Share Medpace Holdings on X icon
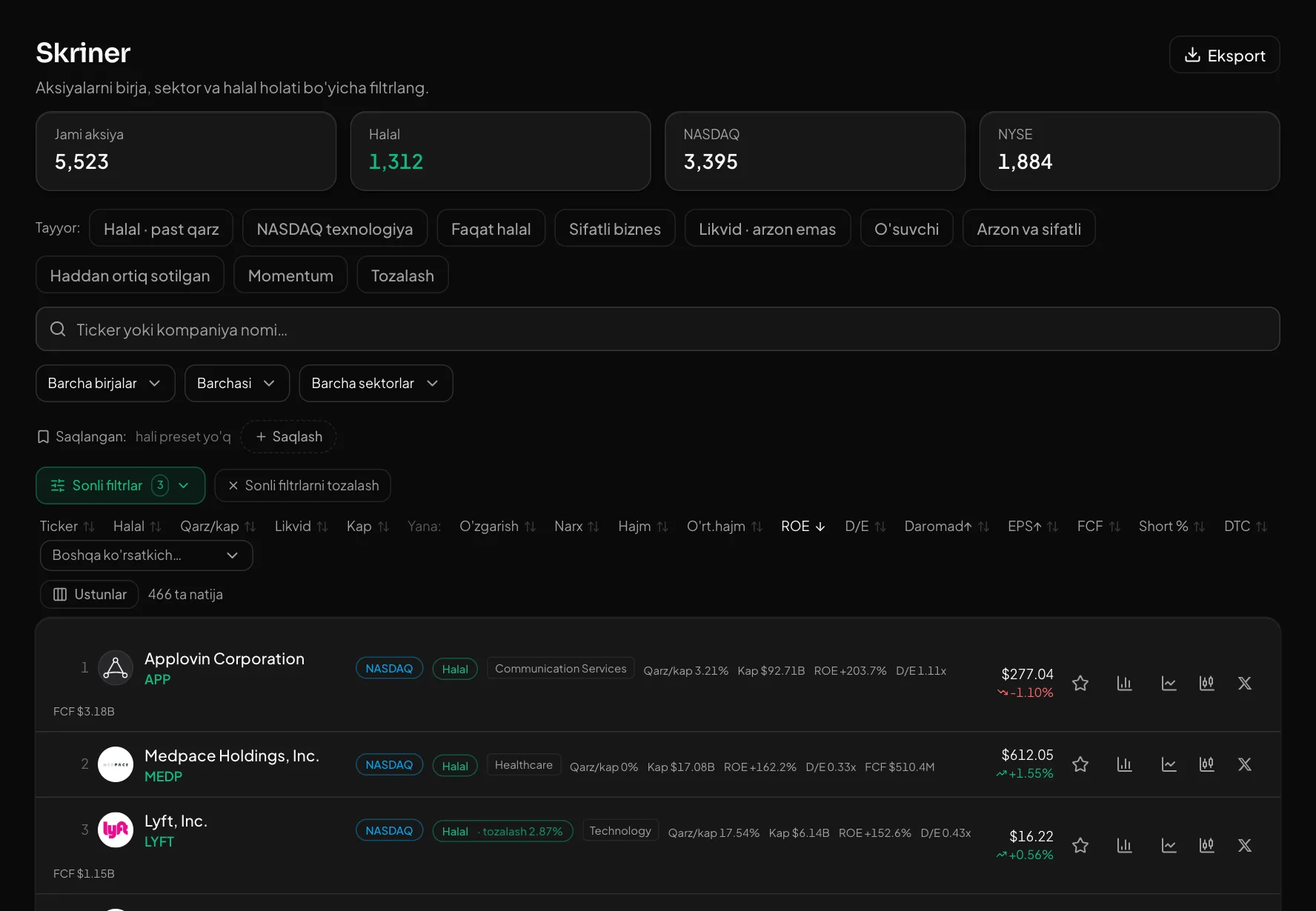Screen dimensions: 1316x911 coord(1245,764)
